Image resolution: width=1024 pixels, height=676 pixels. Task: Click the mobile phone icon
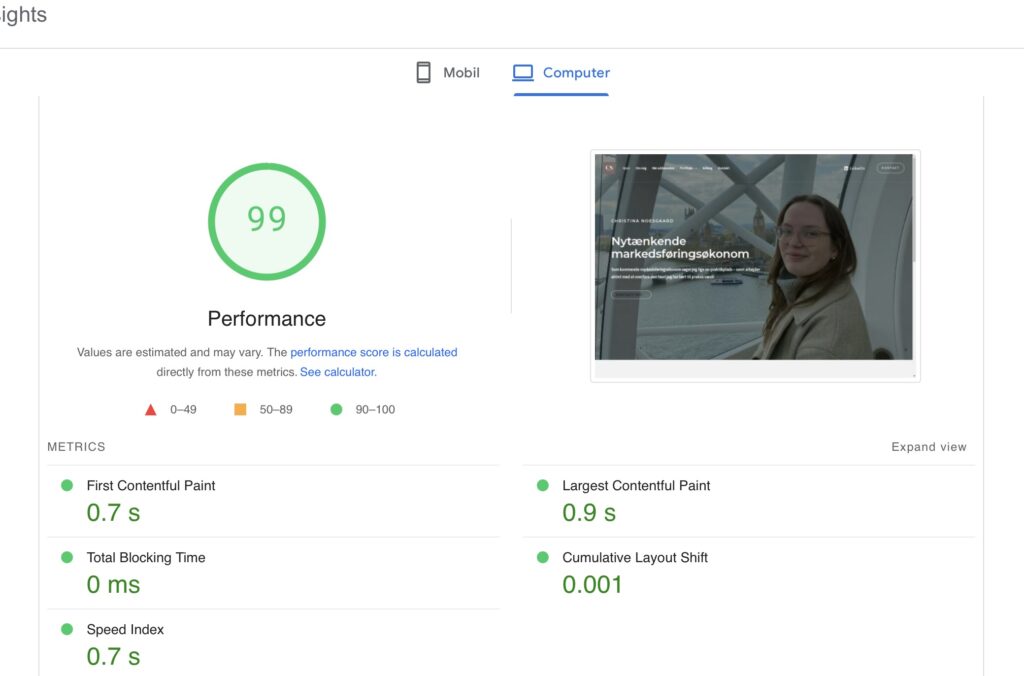[424, 73]
